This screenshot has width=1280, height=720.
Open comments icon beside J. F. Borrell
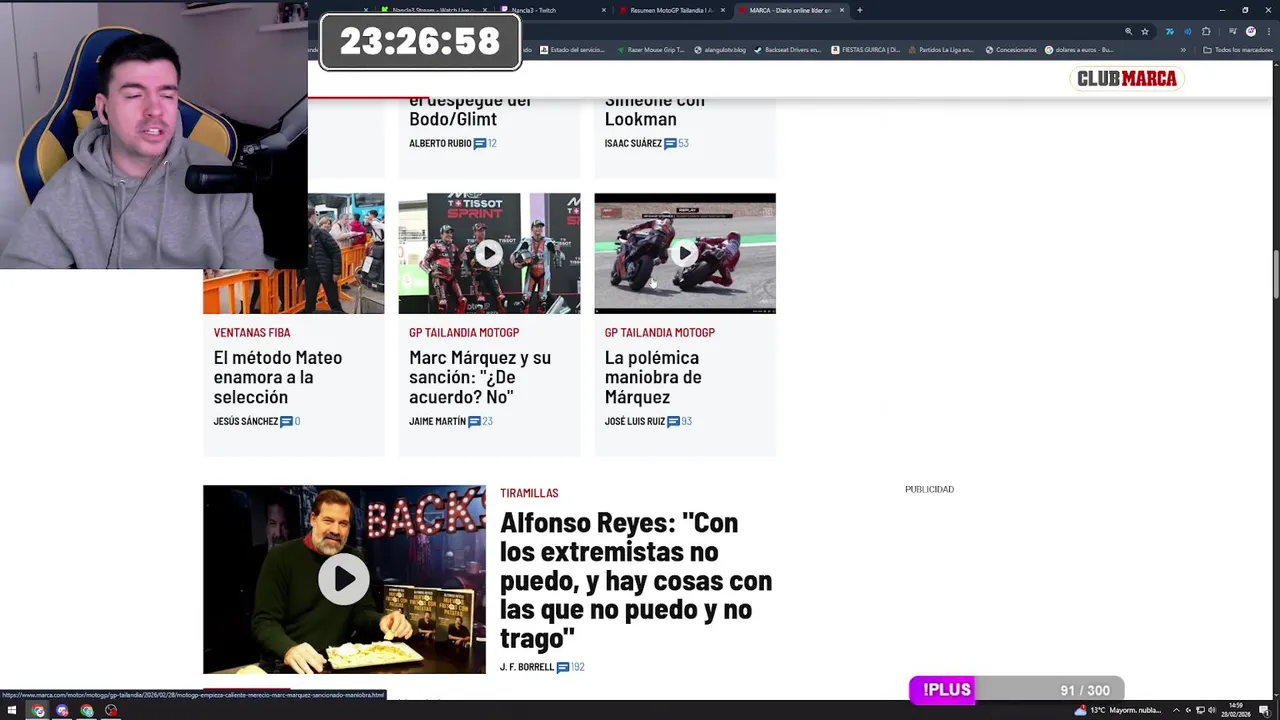coord(563,667)
